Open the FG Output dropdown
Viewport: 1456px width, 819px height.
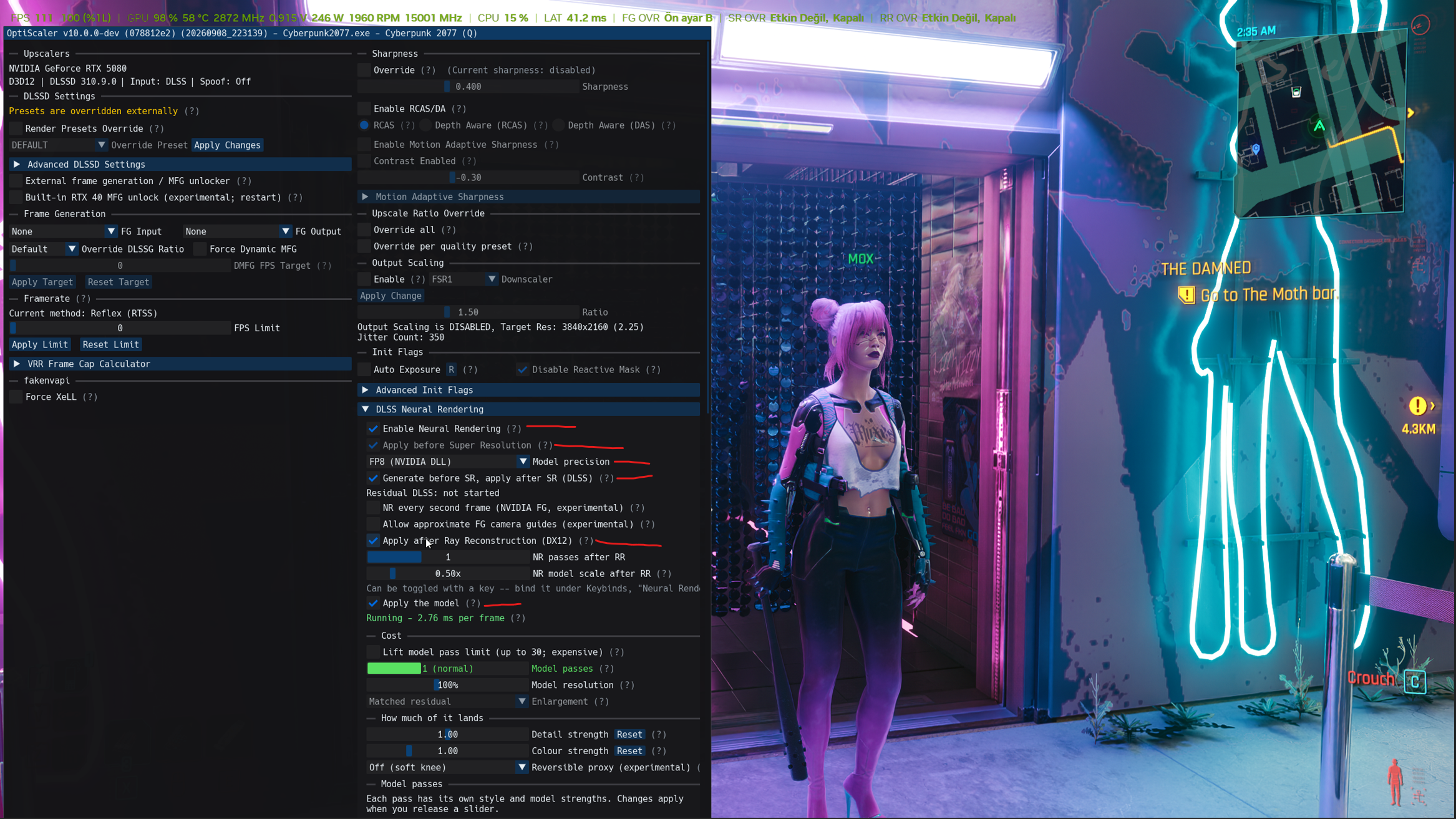coord(238,231)
